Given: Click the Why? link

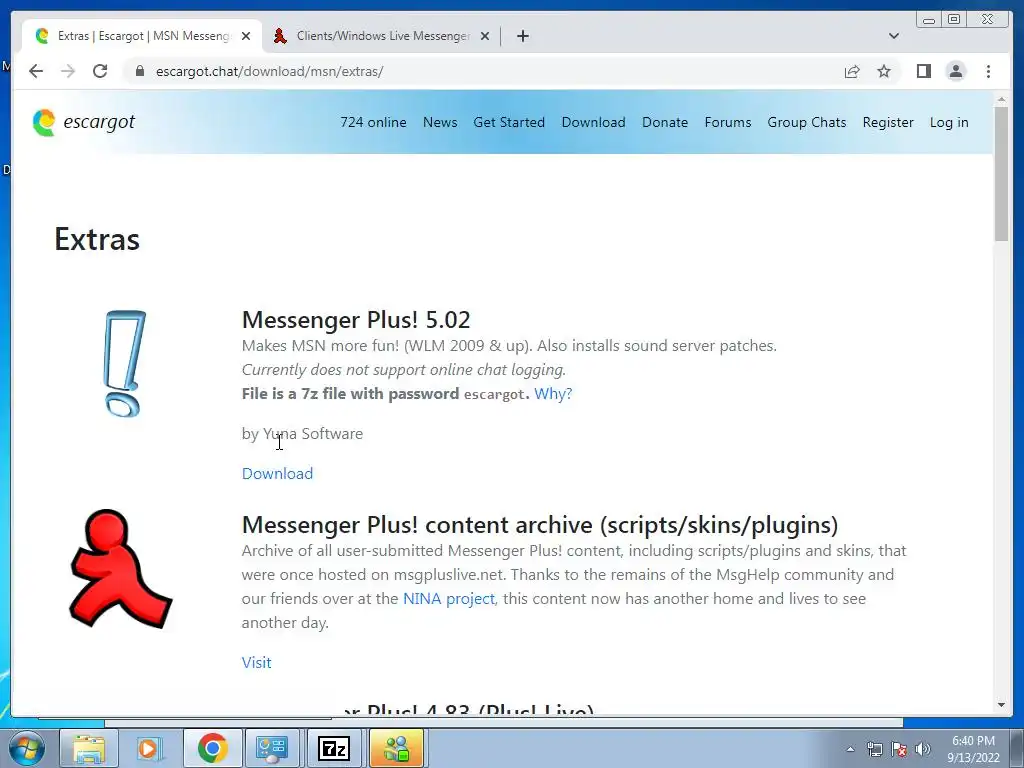Looking at the screenshot, I should 552,394.
